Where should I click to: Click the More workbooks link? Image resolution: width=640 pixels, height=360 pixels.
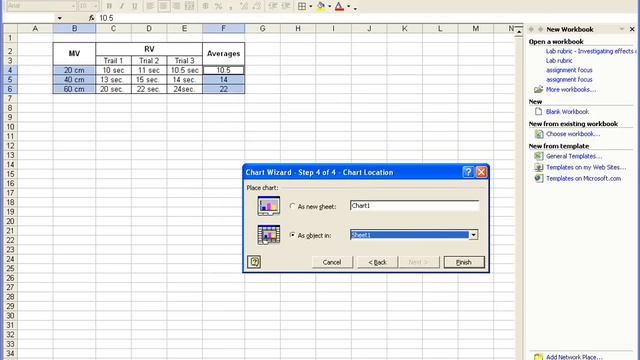(571, 89)
